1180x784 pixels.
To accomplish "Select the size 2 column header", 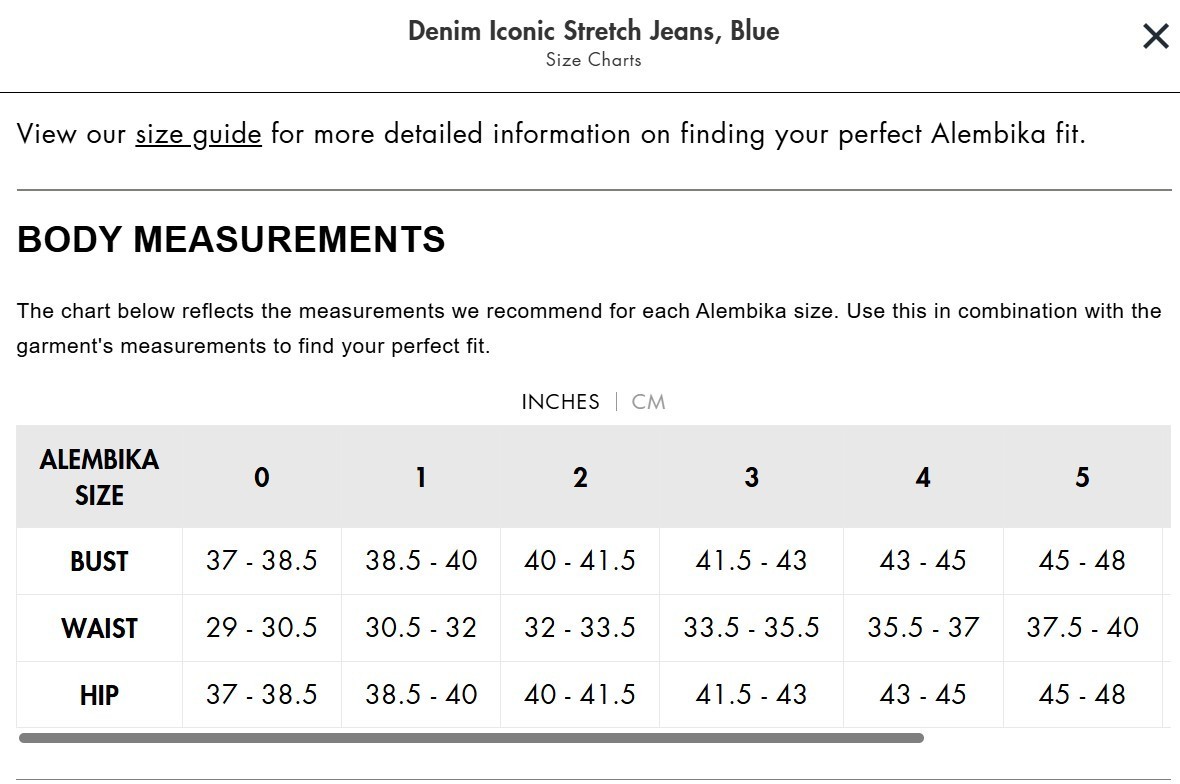I will (x=580, y=478).
